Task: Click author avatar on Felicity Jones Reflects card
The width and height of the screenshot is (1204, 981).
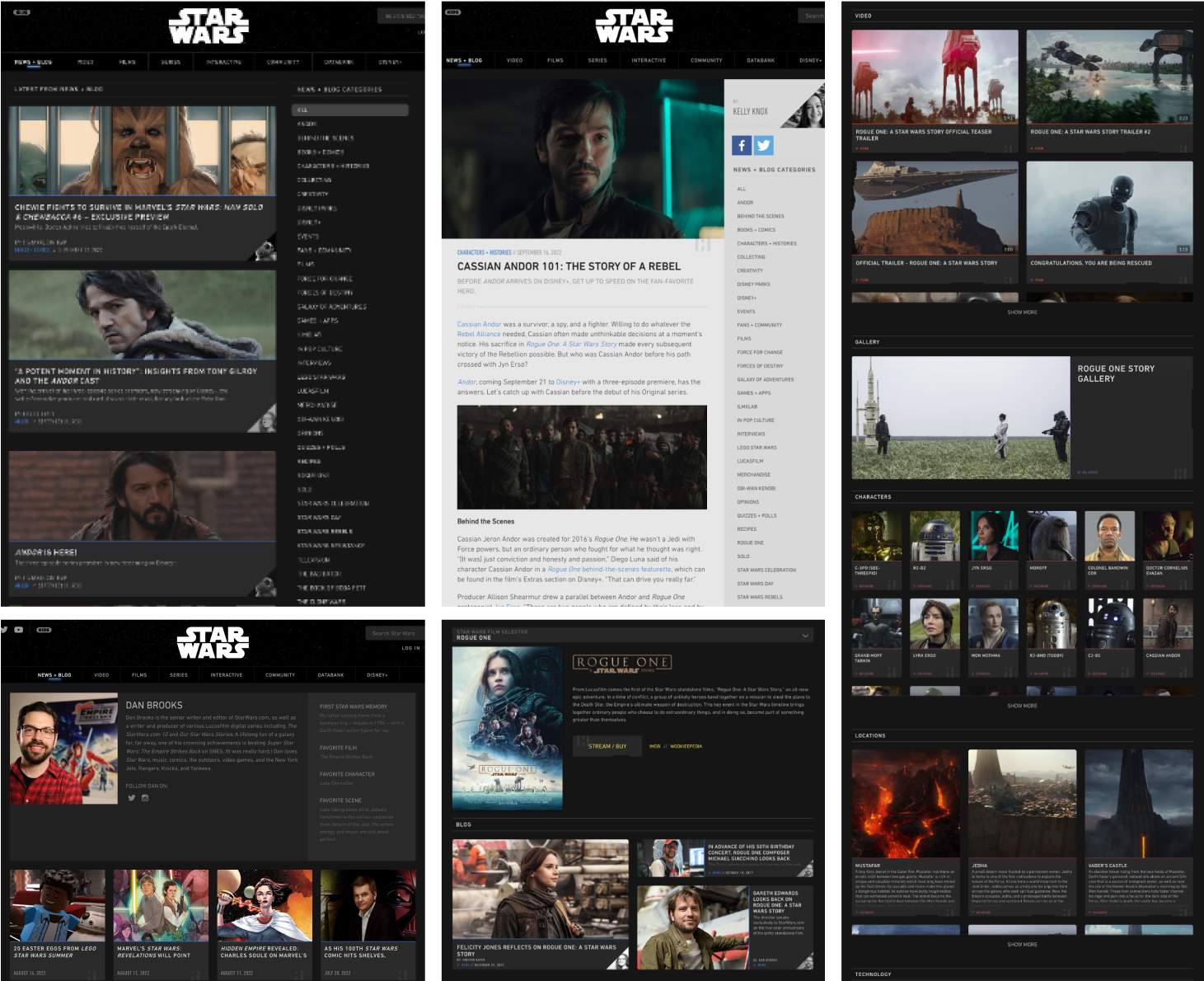Action: click(x=618, y=958)
